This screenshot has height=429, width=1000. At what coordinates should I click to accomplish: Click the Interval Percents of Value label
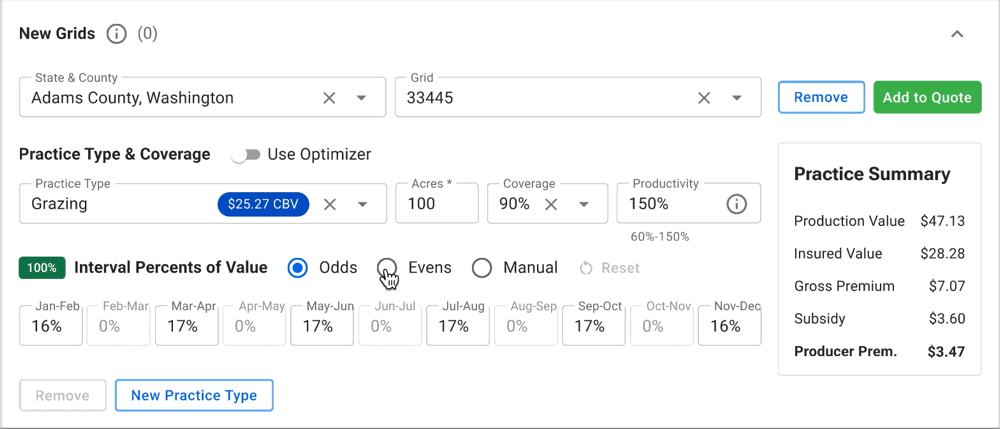(171, 268)
